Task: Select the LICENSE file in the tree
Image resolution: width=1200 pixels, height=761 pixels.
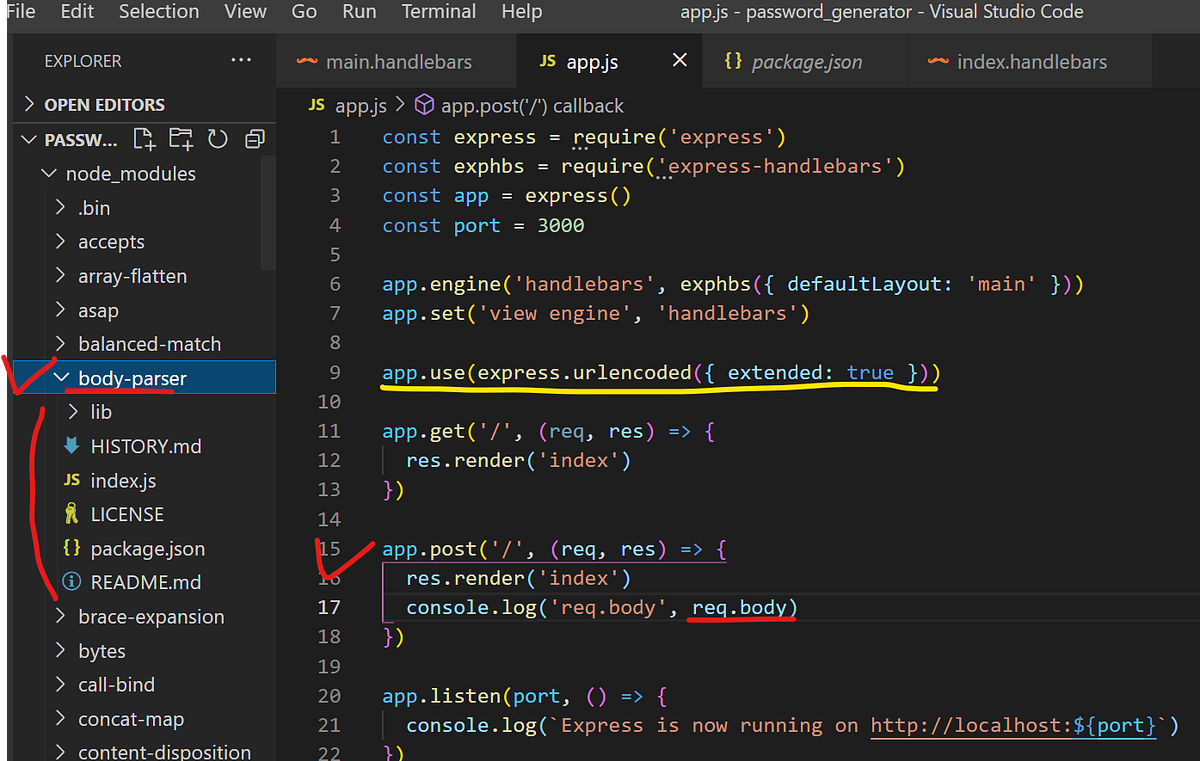Action: 127,514
